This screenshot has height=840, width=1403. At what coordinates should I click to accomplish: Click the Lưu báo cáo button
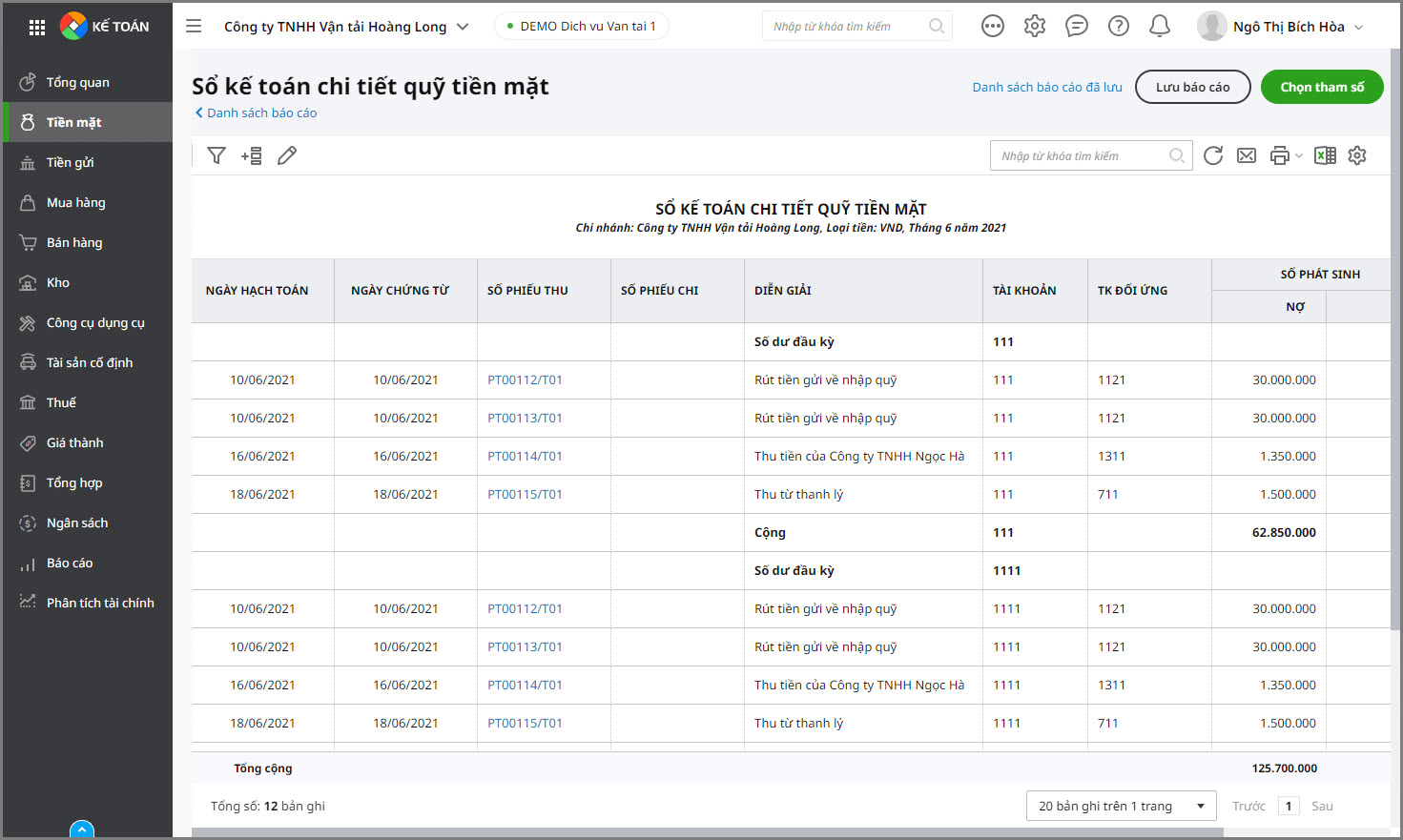1192,87
